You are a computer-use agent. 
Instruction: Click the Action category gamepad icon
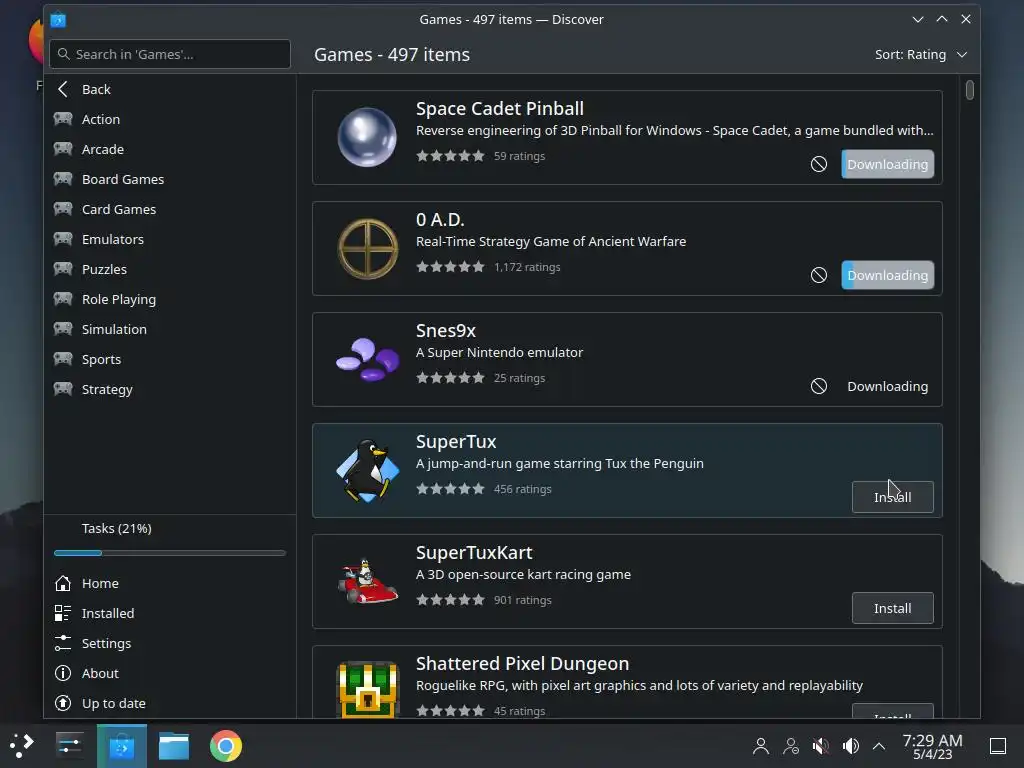point(63,119)
